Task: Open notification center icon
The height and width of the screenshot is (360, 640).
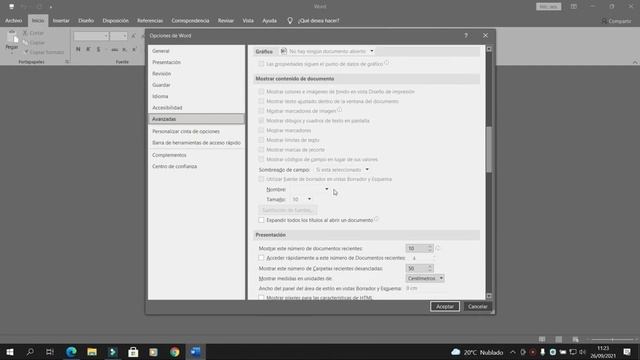Action: point(627,352)
